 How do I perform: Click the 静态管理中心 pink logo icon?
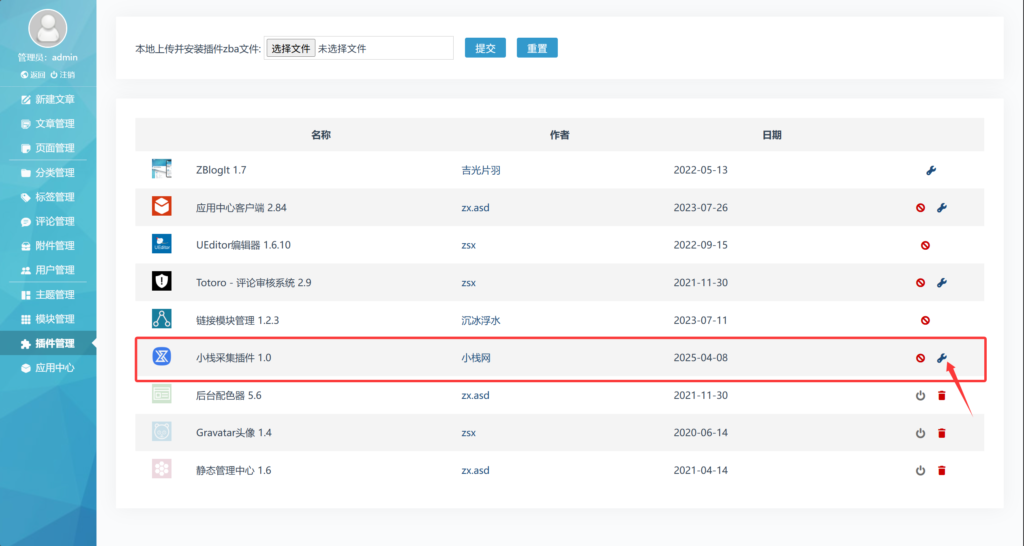(x=161, y=469)
